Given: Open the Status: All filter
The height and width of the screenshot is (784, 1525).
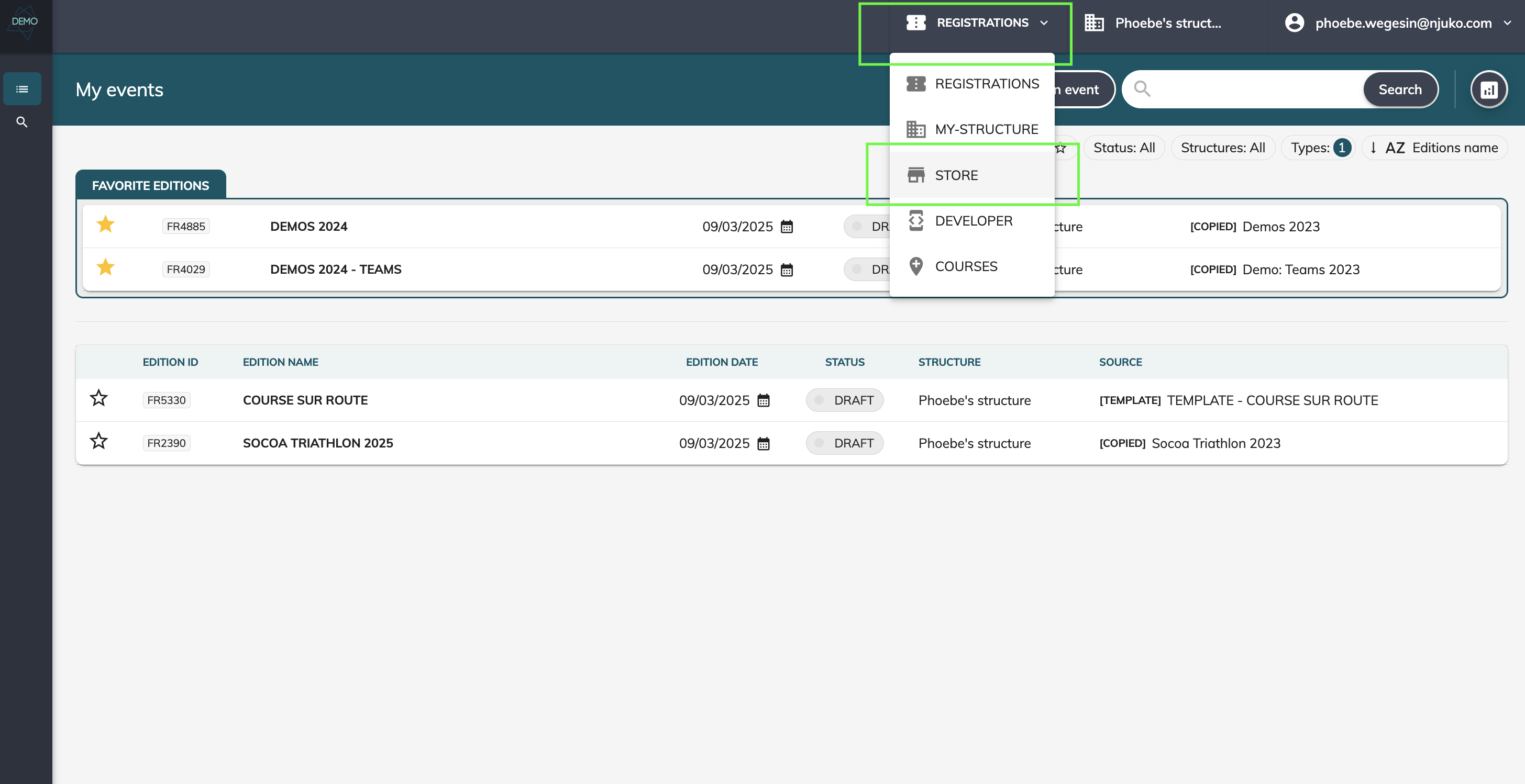Looking at the screenshot, I should 1124,148.
